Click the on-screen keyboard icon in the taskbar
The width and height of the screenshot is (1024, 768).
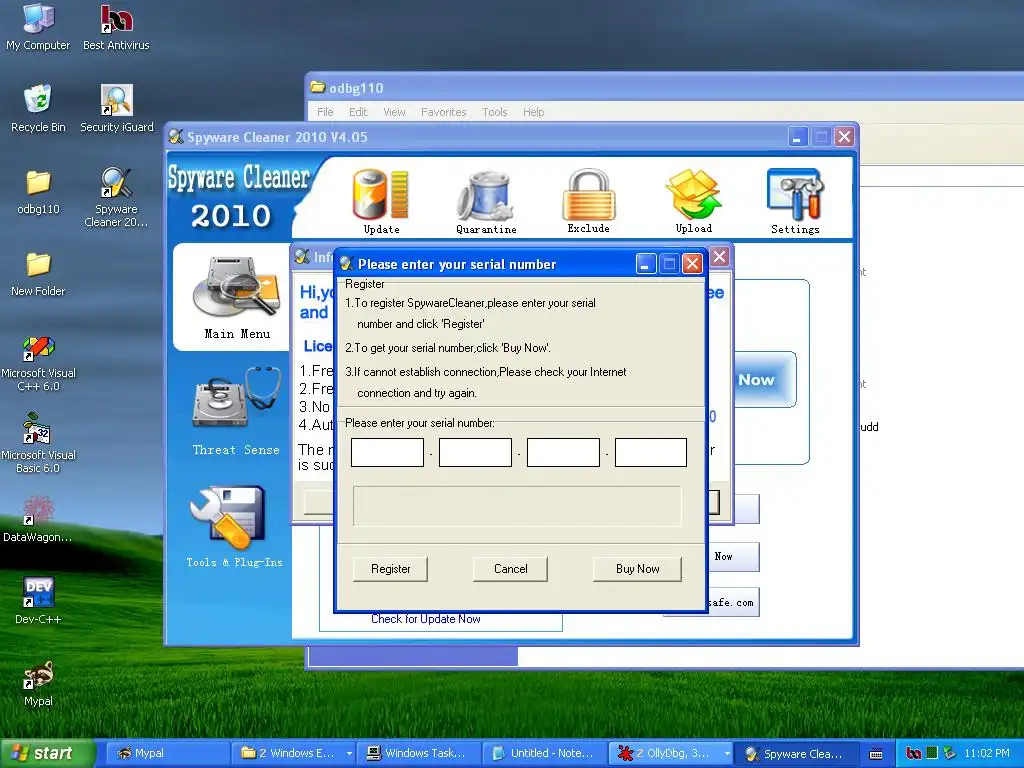click(876, 754)
